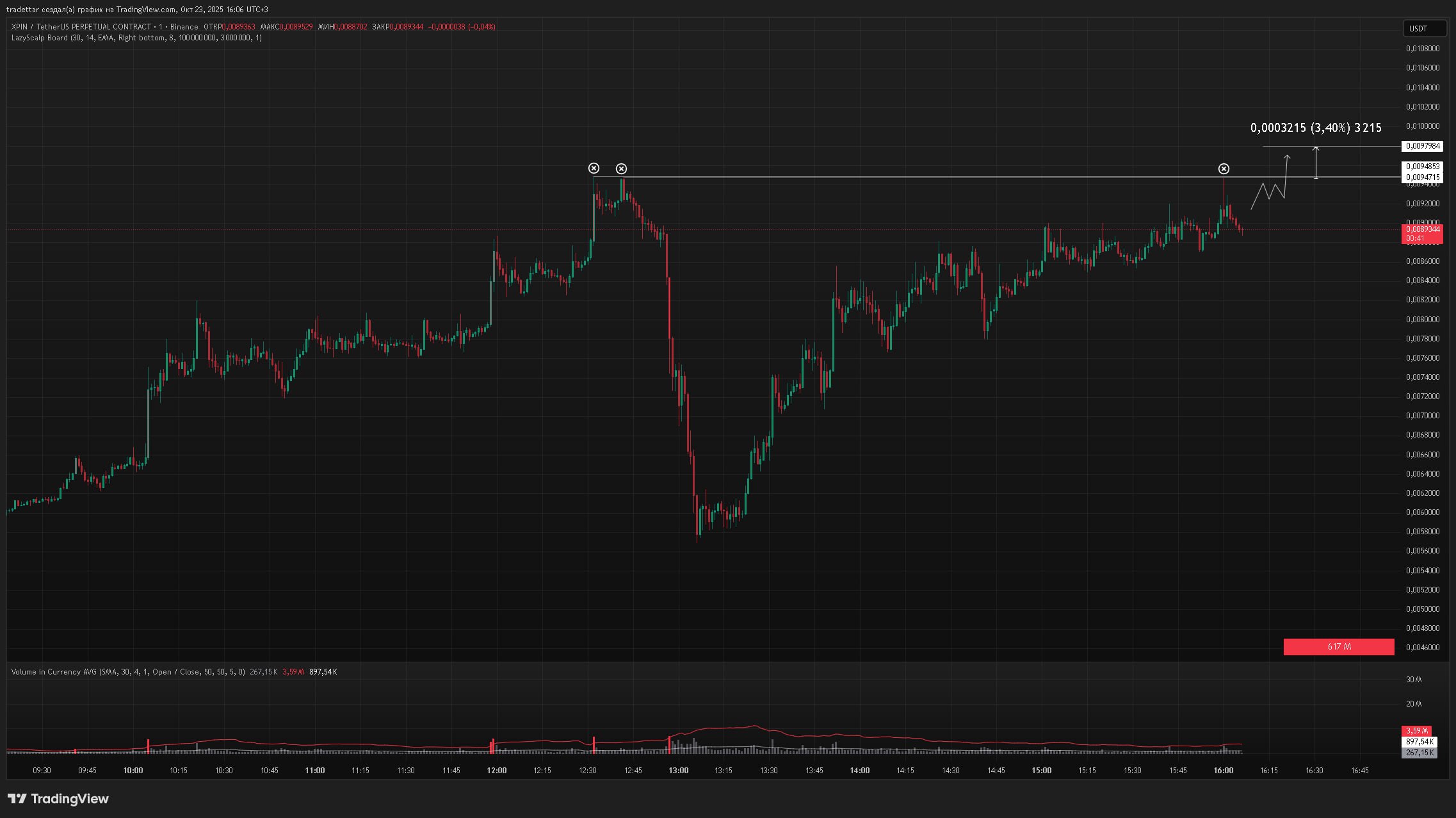1456x818 pixels.
Task: Click the XPIN / TetherUS symbol title
Action: click(x=81, y=27)
